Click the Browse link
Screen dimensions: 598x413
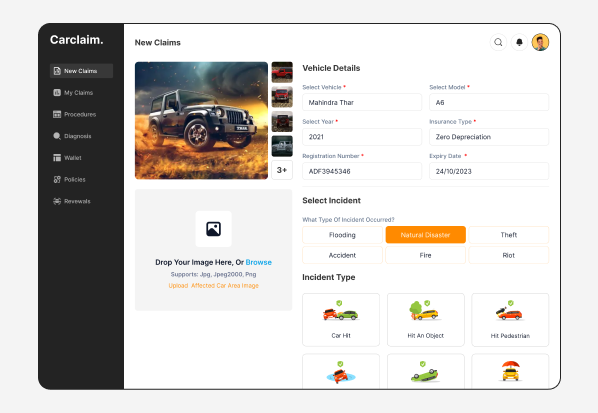coord(259,262)
